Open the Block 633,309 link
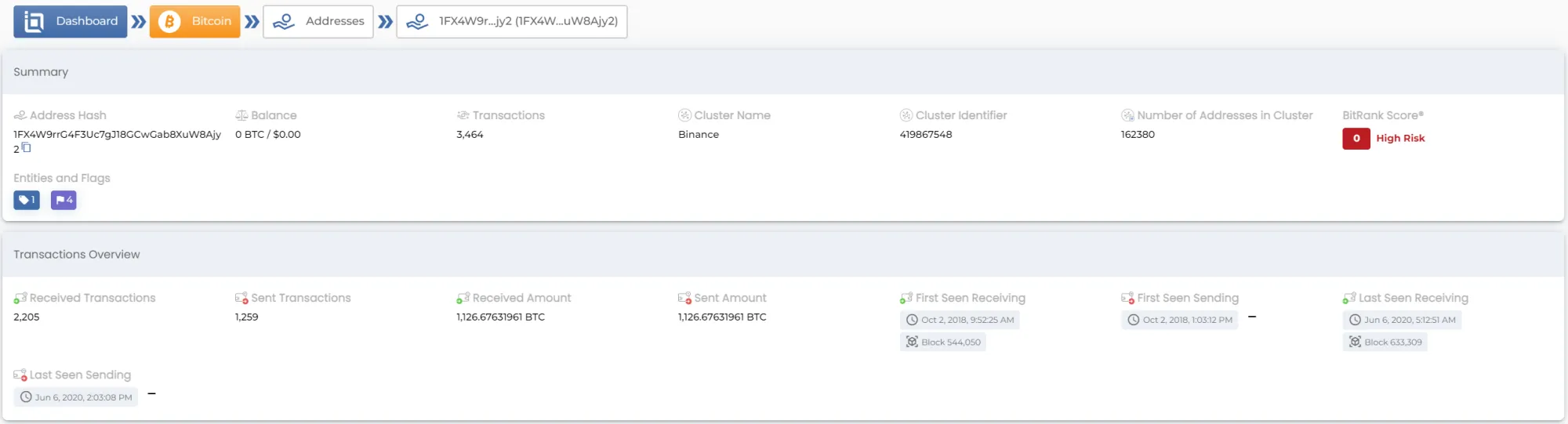The width and height of the screenshot is (1568, 424). click(1385, 342)
